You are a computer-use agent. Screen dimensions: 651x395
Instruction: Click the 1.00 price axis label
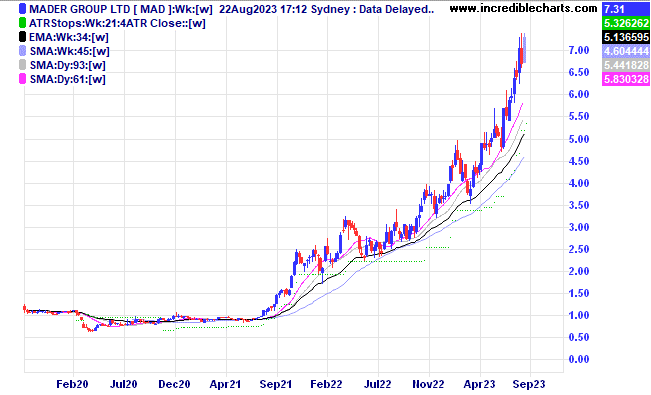pos(579,315)
